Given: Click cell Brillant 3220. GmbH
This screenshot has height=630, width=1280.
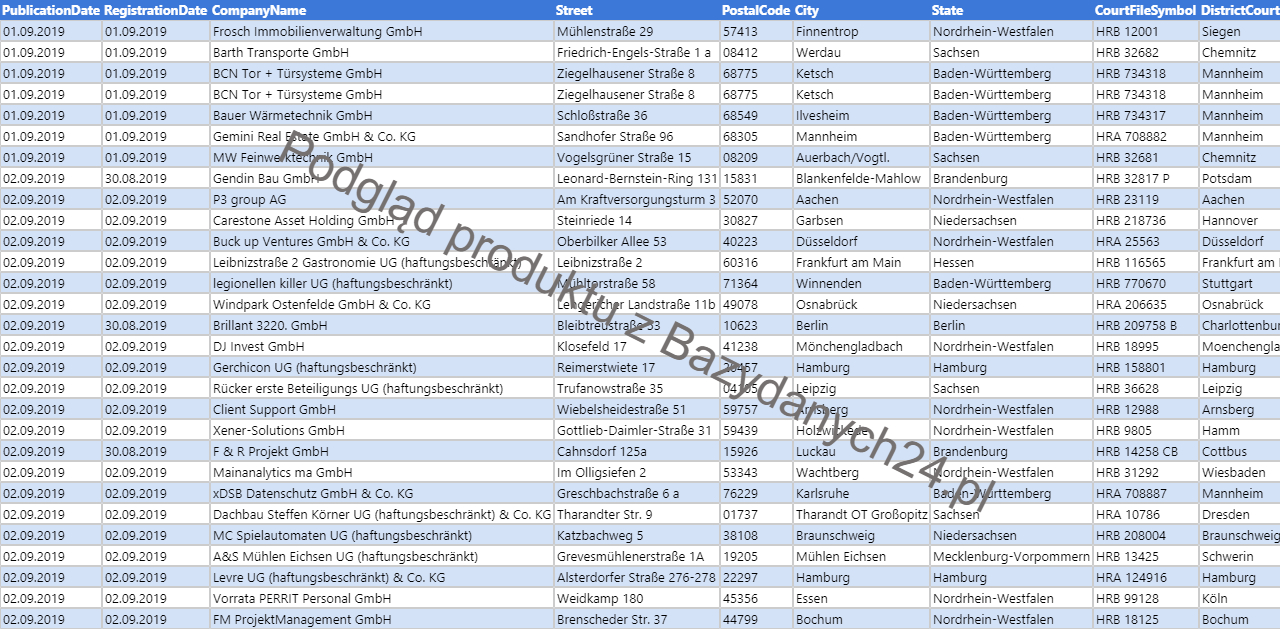Looking at the screenshot, I should pyautogui.click(x=382, y=325).
